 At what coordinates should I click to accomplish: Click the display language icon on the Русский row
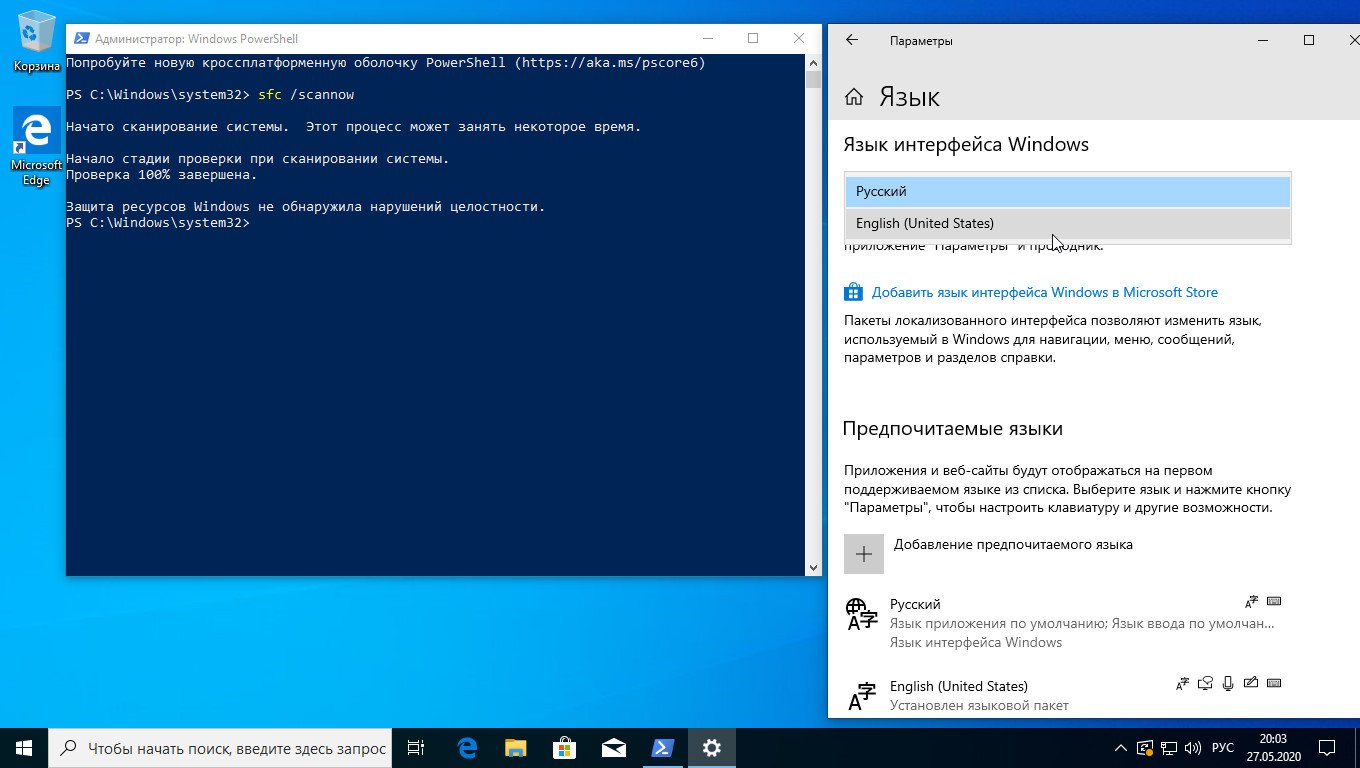point(1251,602)
